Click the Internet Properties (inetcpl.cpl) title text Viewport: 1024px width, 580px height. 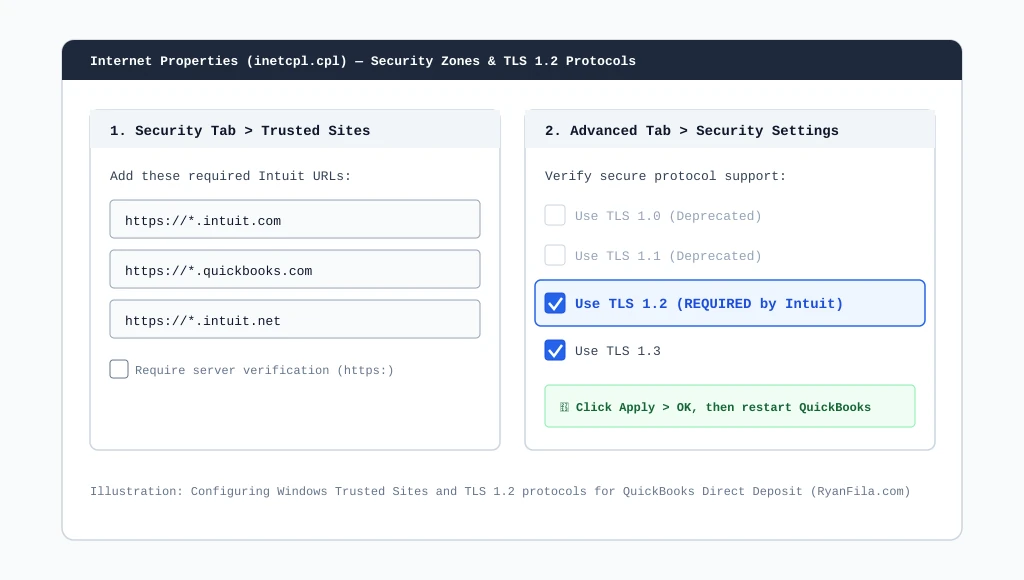pos(362,61)
